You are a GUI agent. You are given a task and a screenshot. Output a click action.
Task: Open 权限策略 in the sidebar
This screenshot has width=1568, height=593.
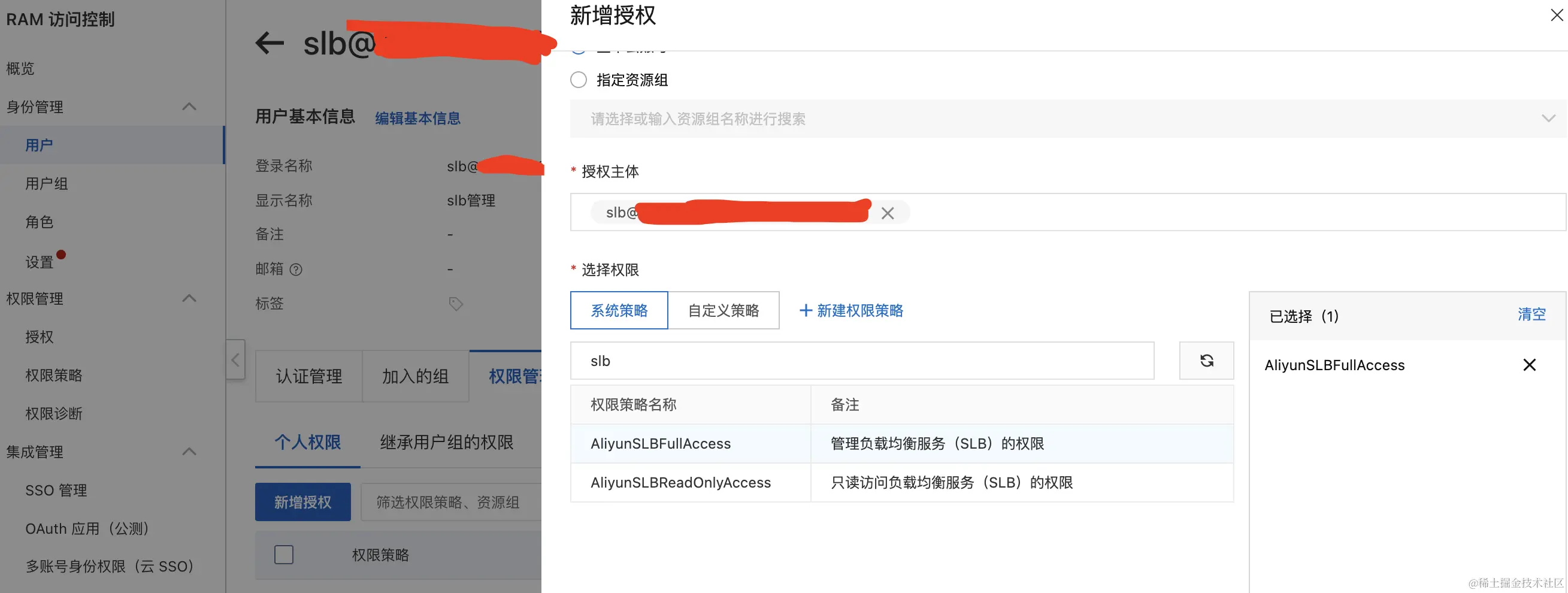click(x=53, y=375)
